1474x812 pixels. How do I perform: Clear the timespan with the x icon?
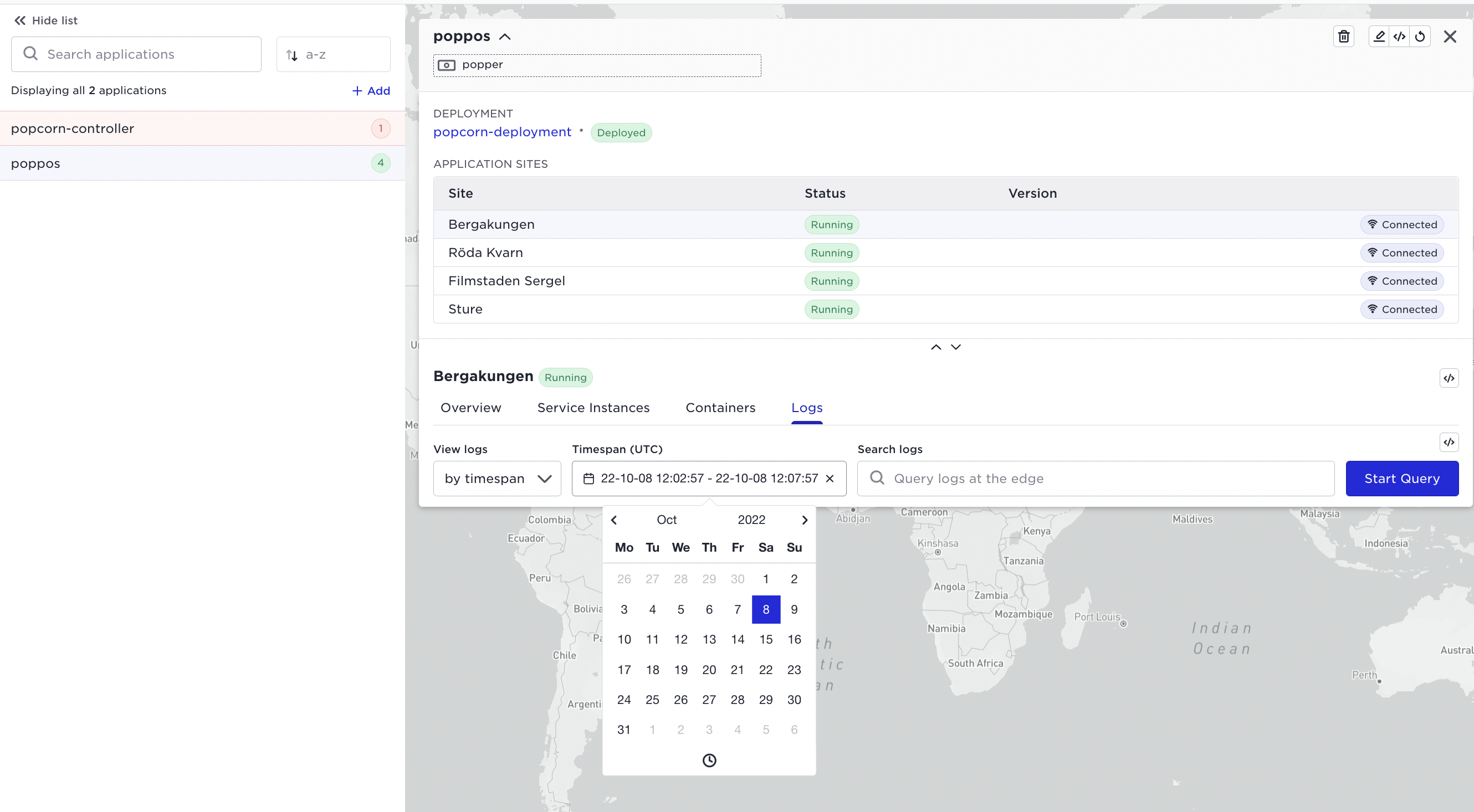[x=830, y=479]
